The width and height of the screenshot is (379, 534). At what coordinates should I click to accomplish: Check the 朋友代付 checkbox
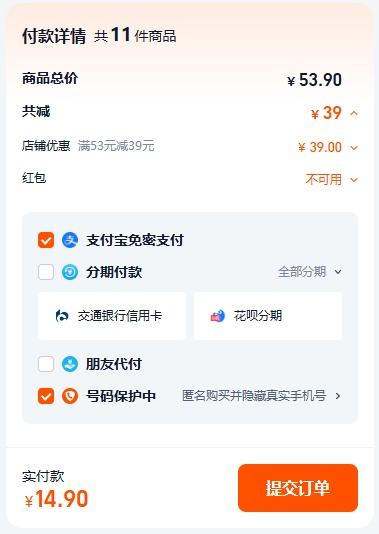(46, 364)
